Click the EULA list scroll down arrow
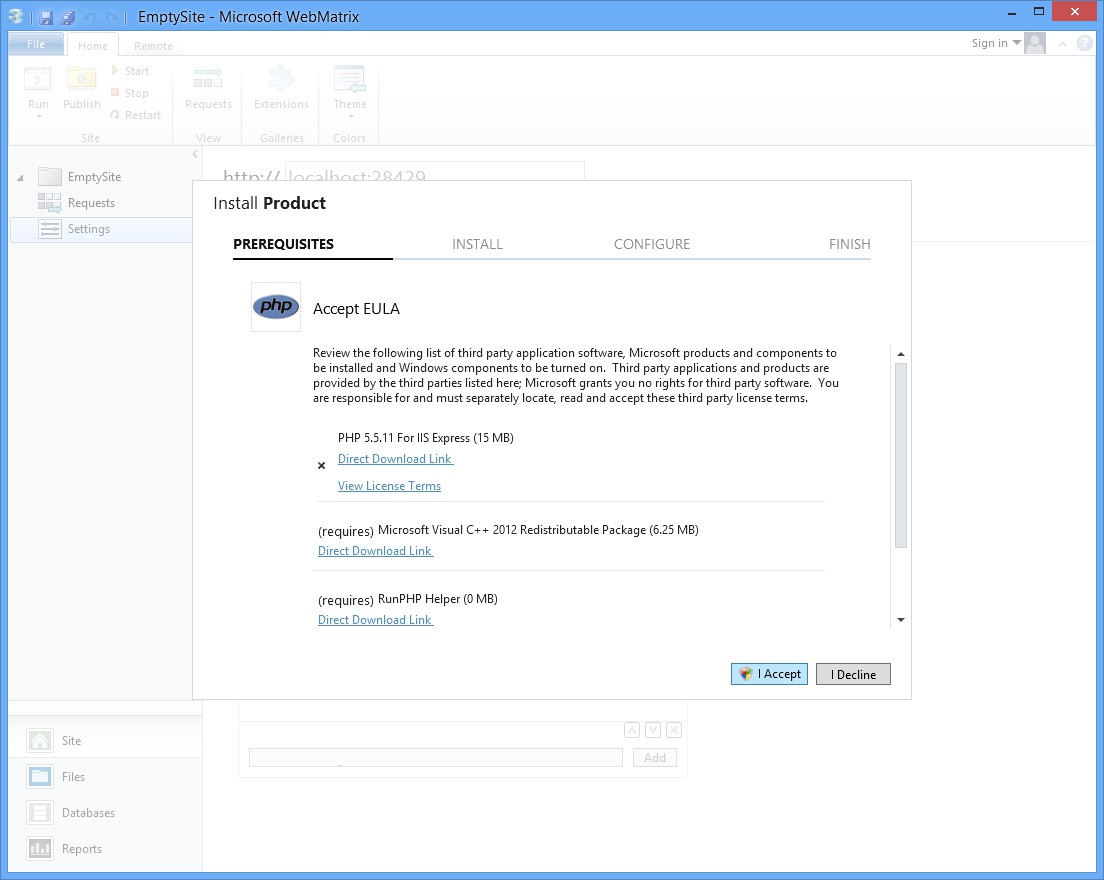Image resolution: width=1104 pixels, height=880 pixels. pos(901,620)
